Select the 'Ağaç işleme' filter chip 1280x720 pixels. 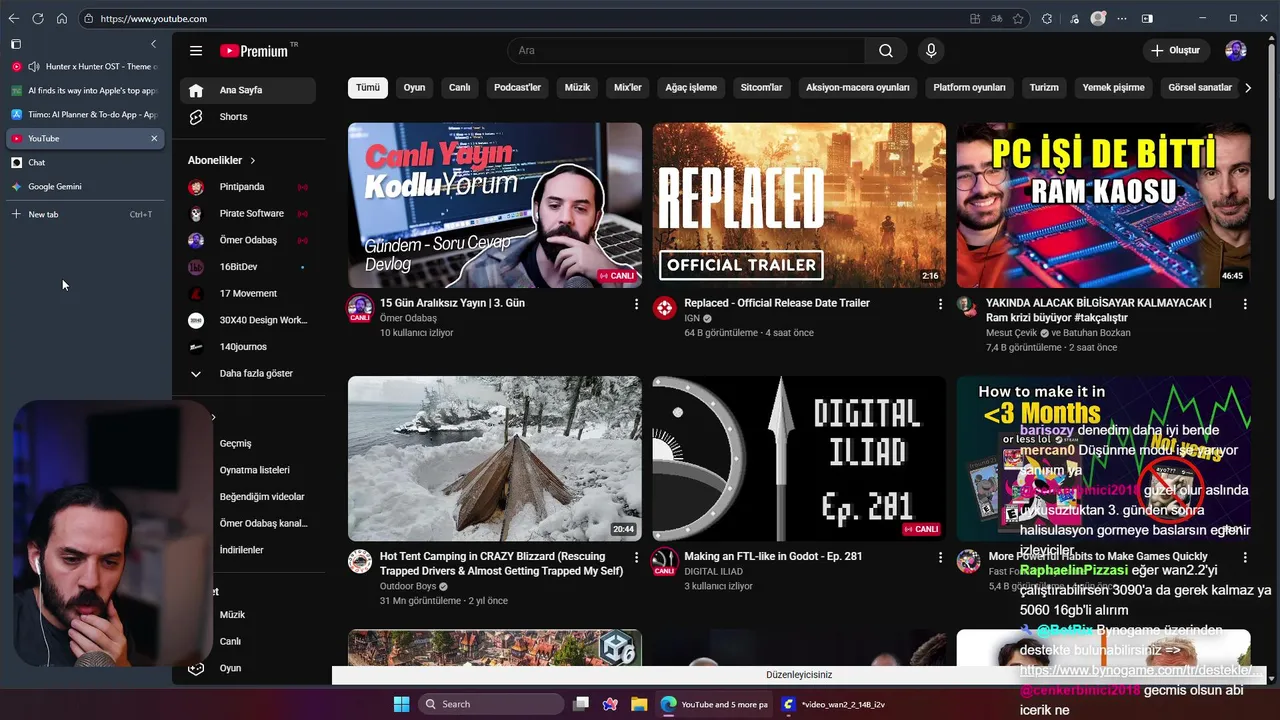point(691,88)
